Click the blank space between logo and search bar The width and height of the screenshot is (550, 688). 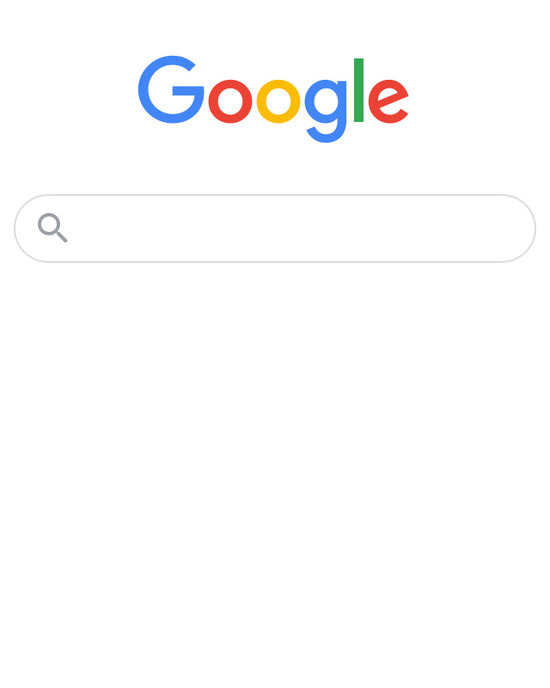point(275,169)
